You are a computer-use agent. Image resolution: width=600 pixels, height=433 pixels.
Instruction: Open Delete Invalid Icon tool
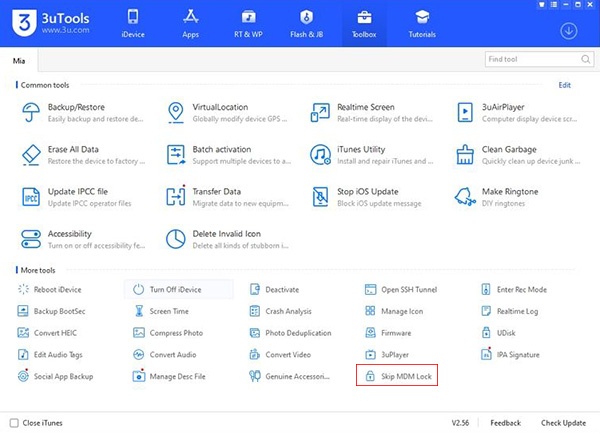click(227, 239)
